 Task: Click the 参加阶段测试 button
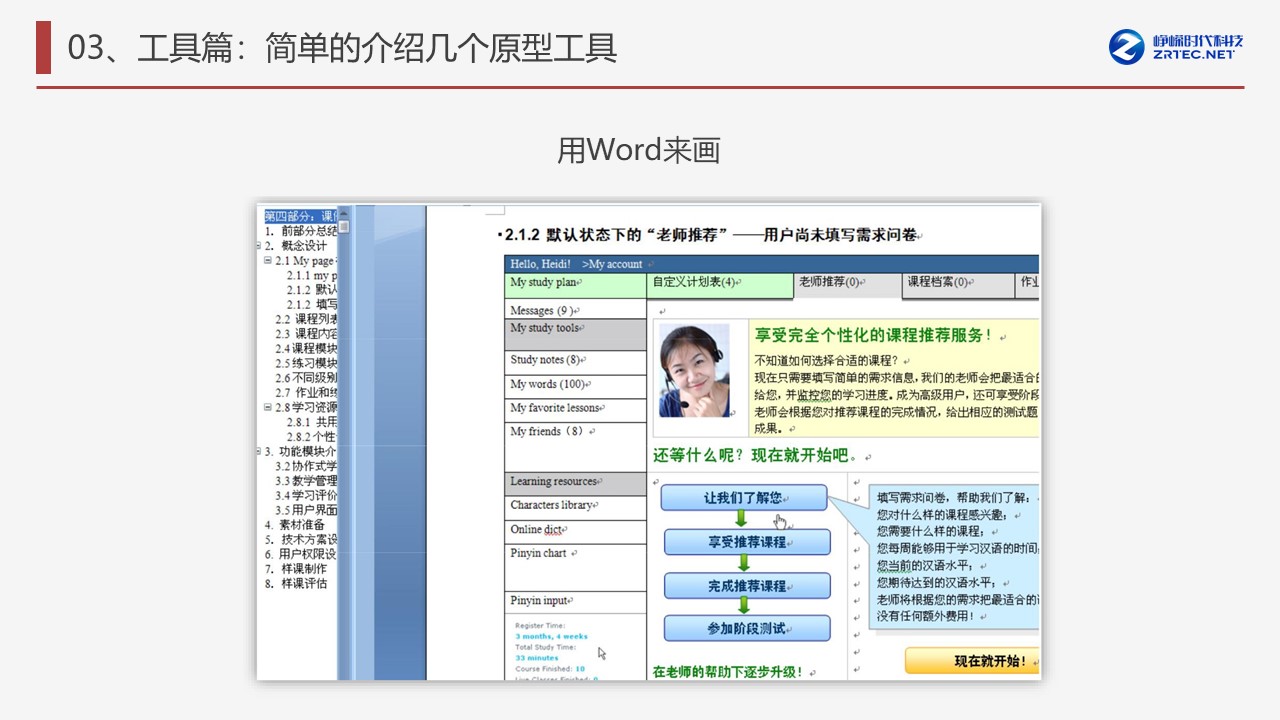point(747,629)
